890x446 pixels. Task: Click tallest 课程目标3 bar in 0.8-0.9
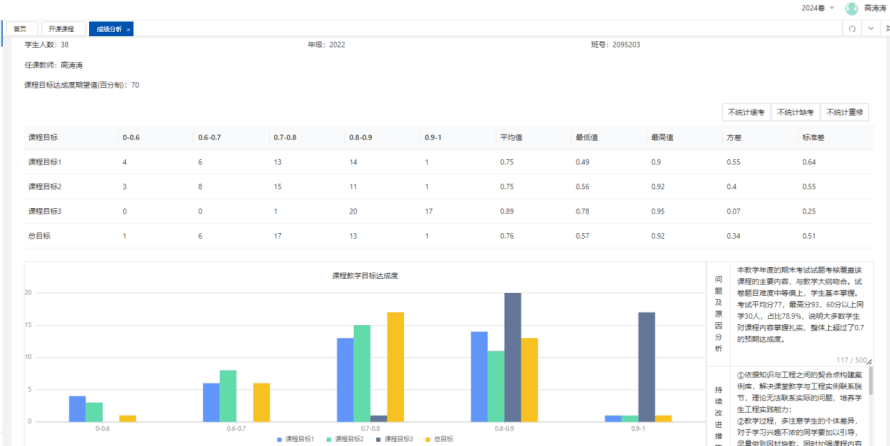(x=512, y=358)
